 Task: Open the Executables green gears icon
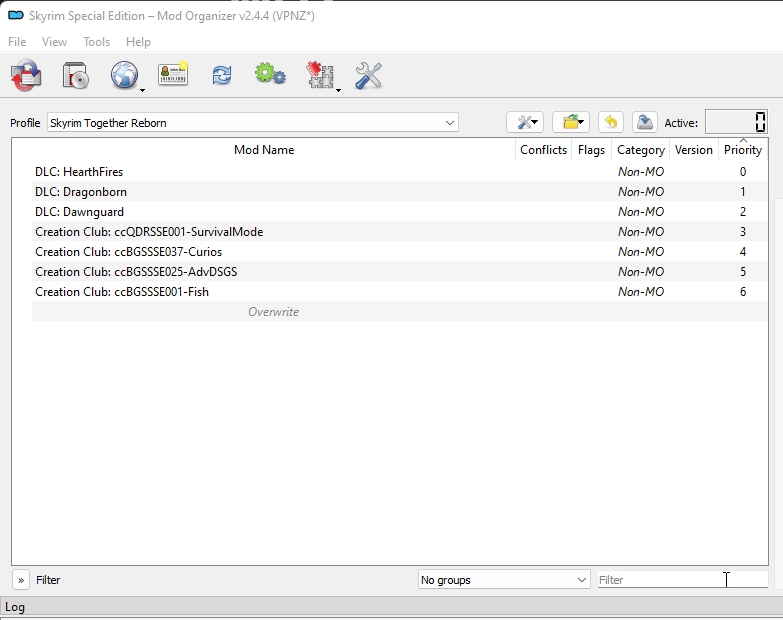(x=270, y=75)
